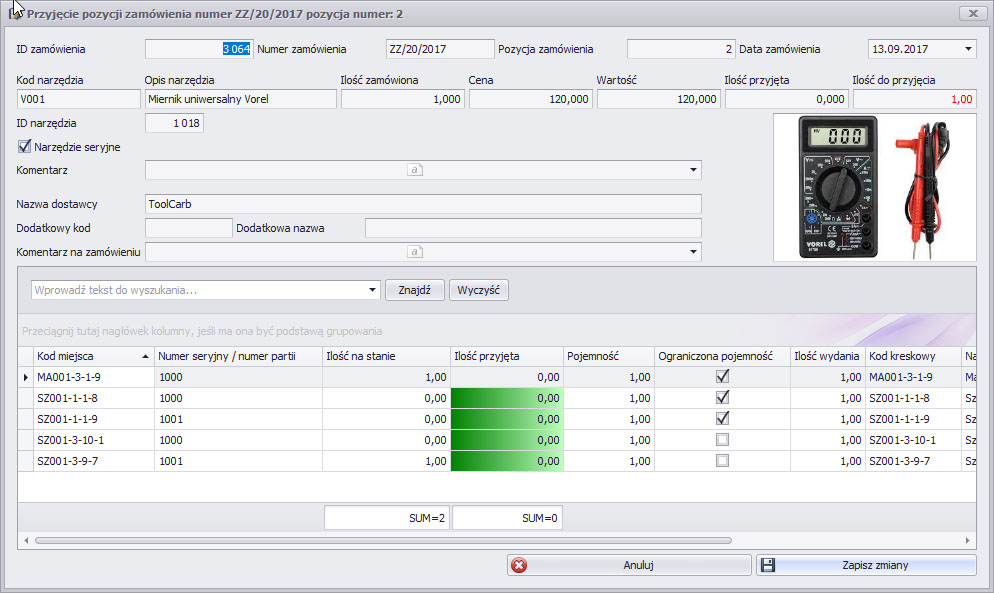994x593 pixels.
Task: Uncheck Ograniczona pojemność for row MA001-3-1-9
Action: (722, 377)
